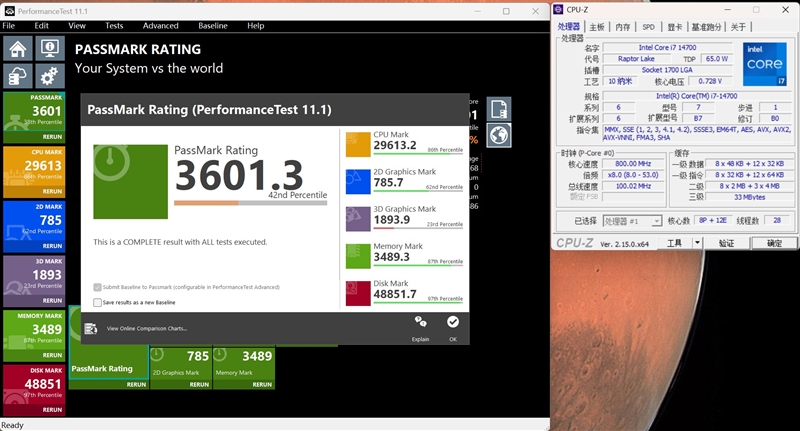800x431 pixels.
Task: Click the Intel Core i7 14700 name field
Action: (667, 47)
